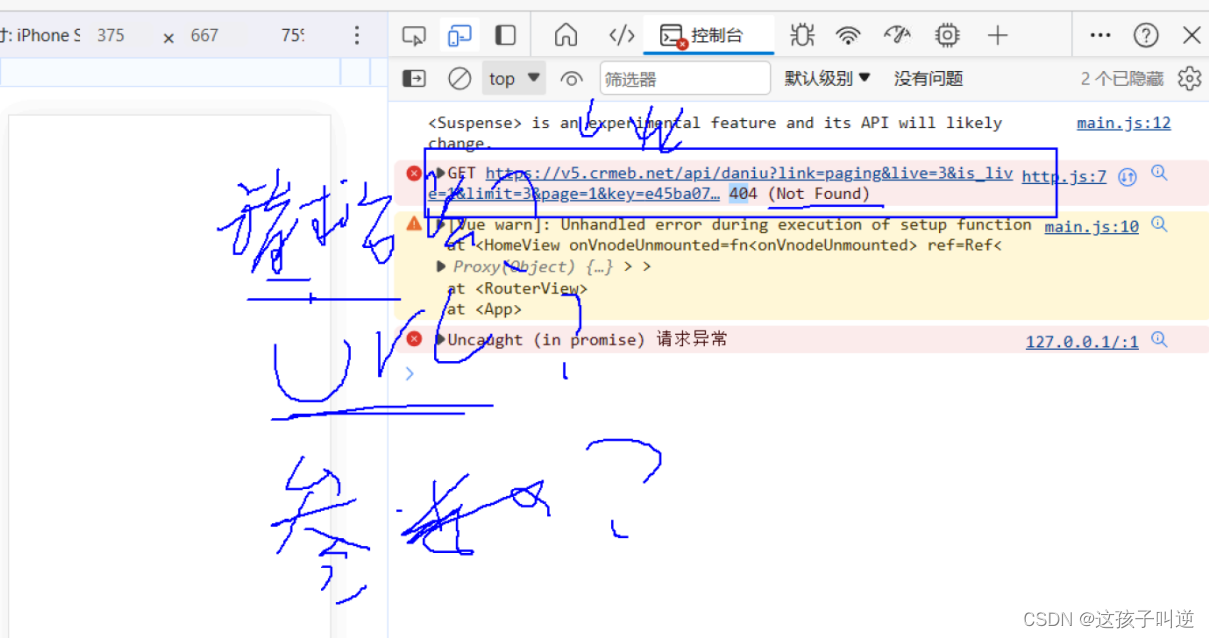Open console settings gear

(1188, 78)
